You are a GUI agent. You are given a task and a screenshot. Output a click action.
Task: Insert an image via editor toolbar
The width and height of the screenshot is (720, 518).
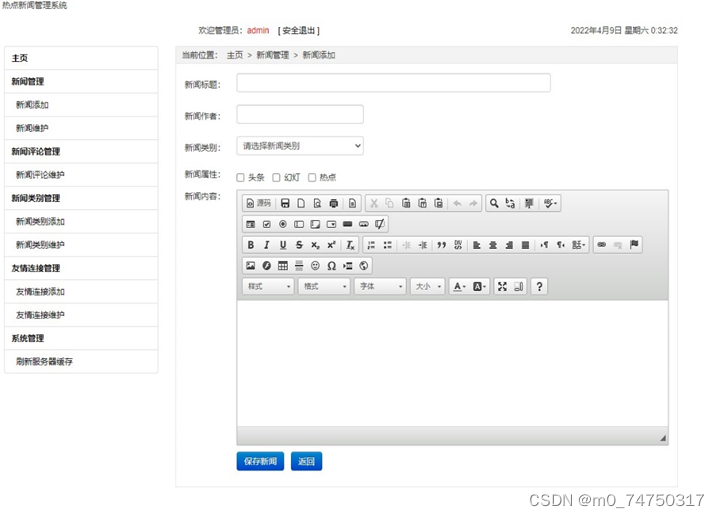[251, 266]
